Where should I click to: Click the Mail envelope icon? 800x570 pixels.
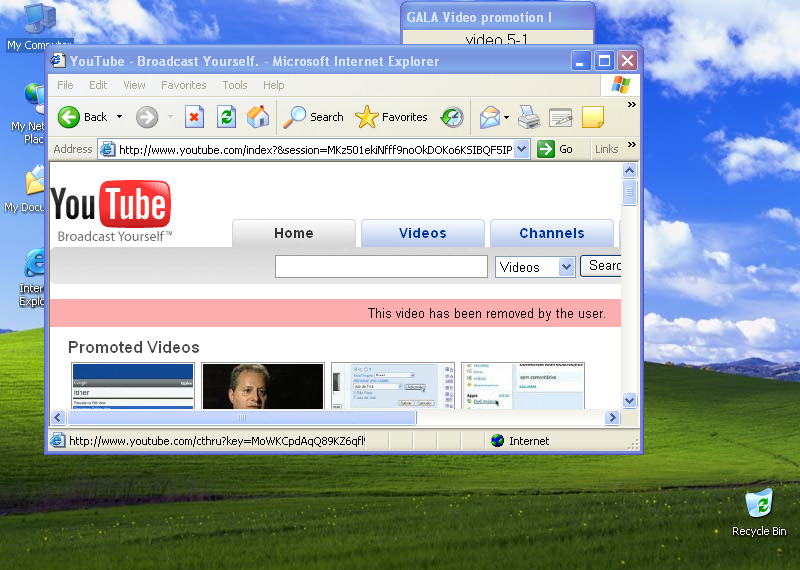click(x=490, y=117)
